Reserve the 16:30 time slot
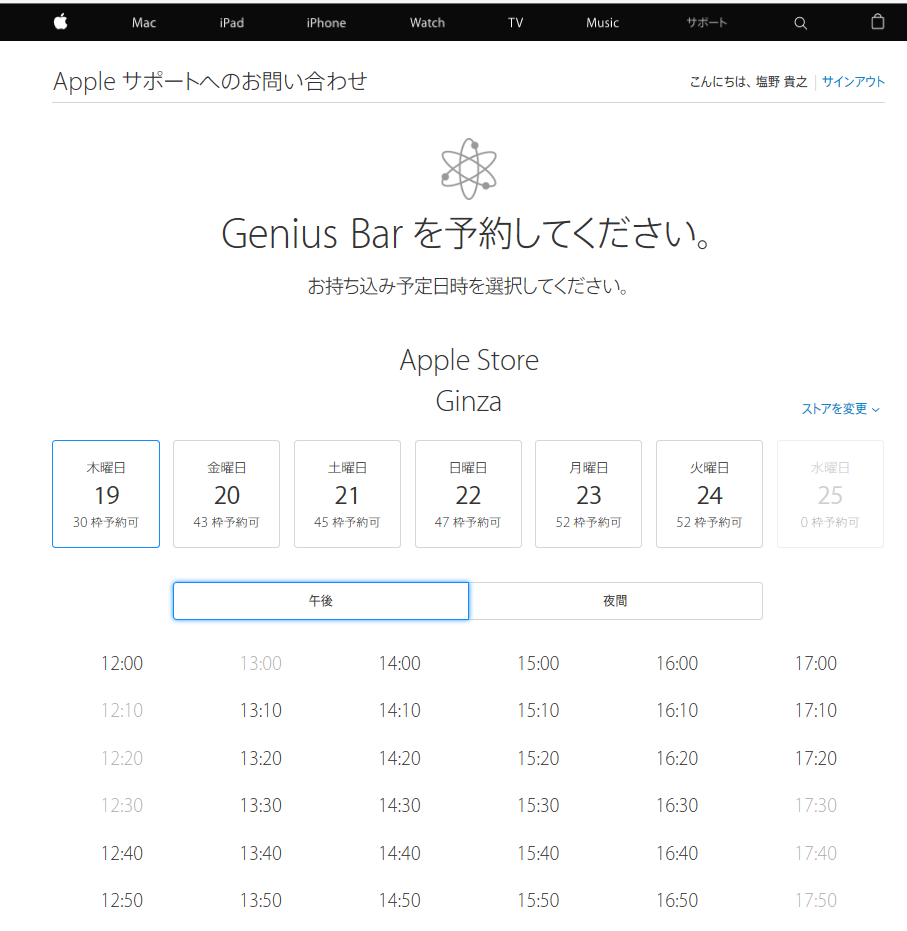 (x=677, y=805)
